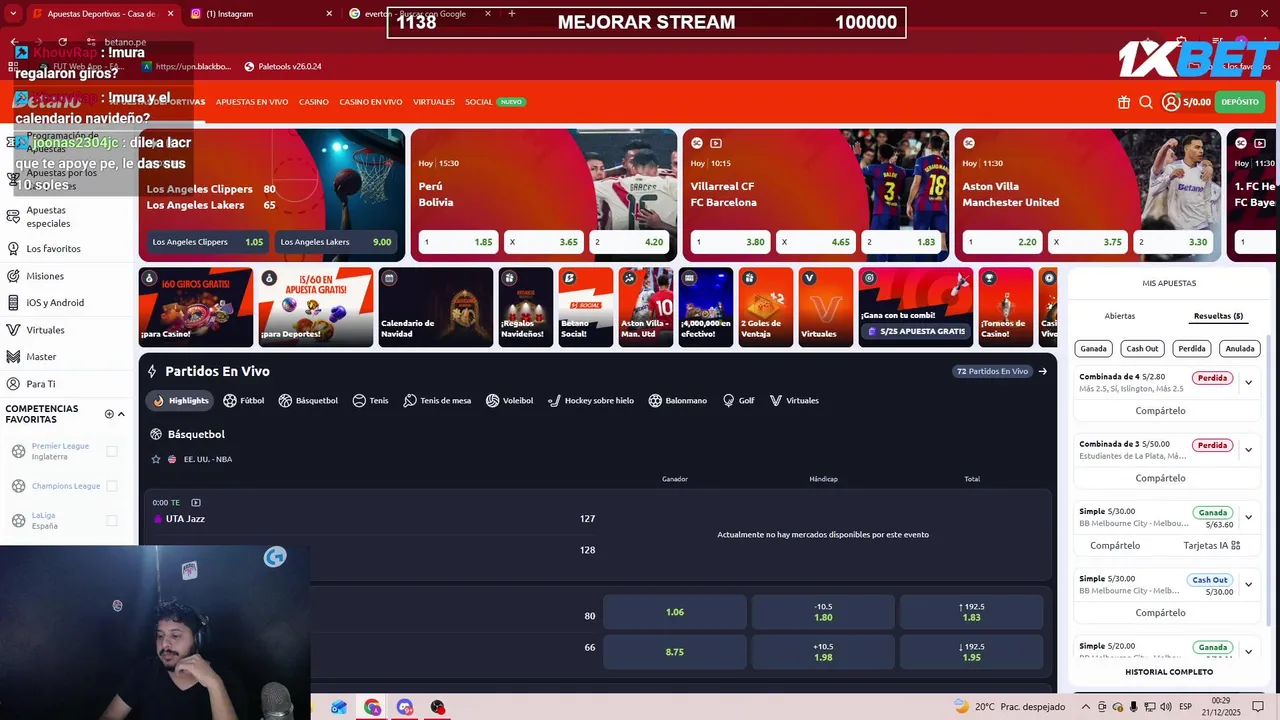The height and width of the screenshot is (720, 1280).
Task: Open the Misiones sidebar icon
Action: click(x=14, y=276)
